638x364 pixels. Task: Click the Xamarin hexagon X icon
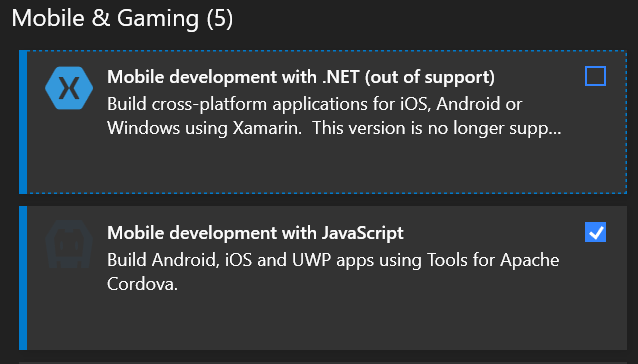click(x=69, y=88)
